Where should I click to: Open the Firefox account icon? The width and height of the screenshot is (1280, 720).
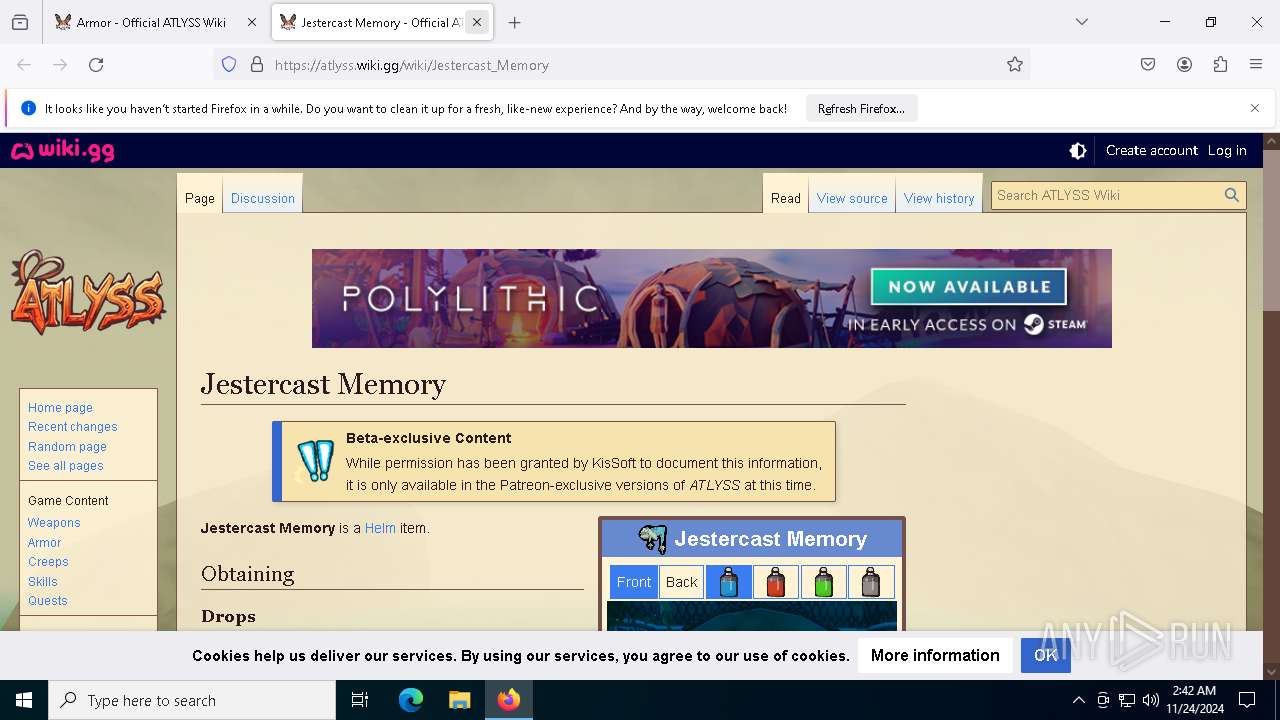point(1184,65)
